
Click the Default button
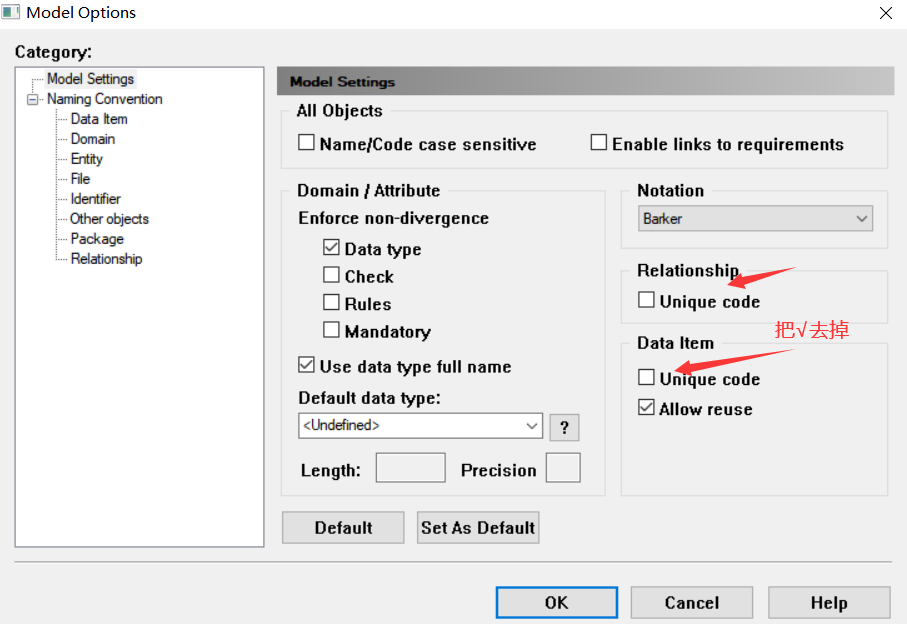(343, 527)
